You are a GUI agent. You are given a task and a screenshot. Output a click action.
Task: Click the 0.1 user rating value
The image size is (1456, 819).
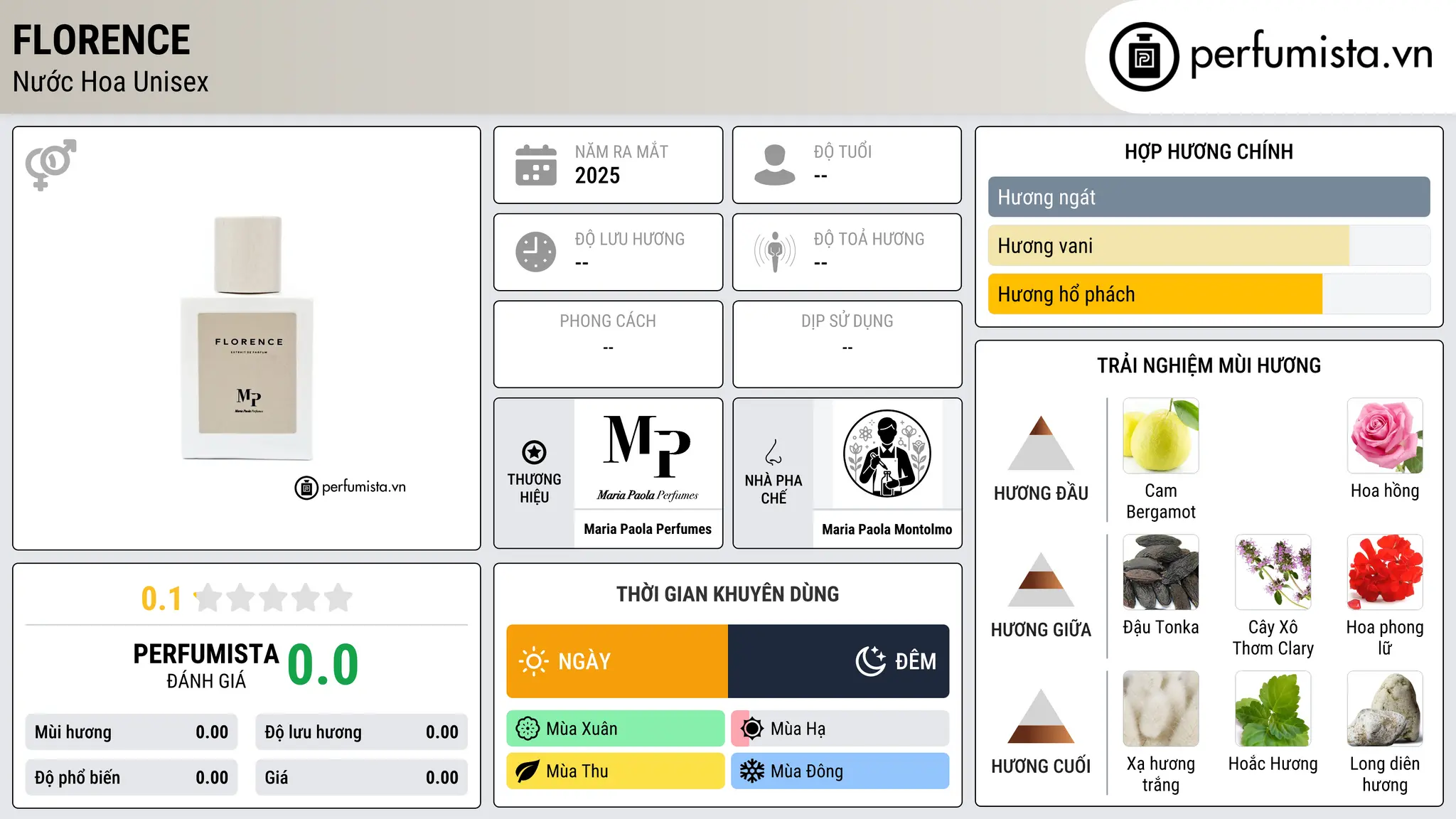pyautogui.click(x=161, y=599)
